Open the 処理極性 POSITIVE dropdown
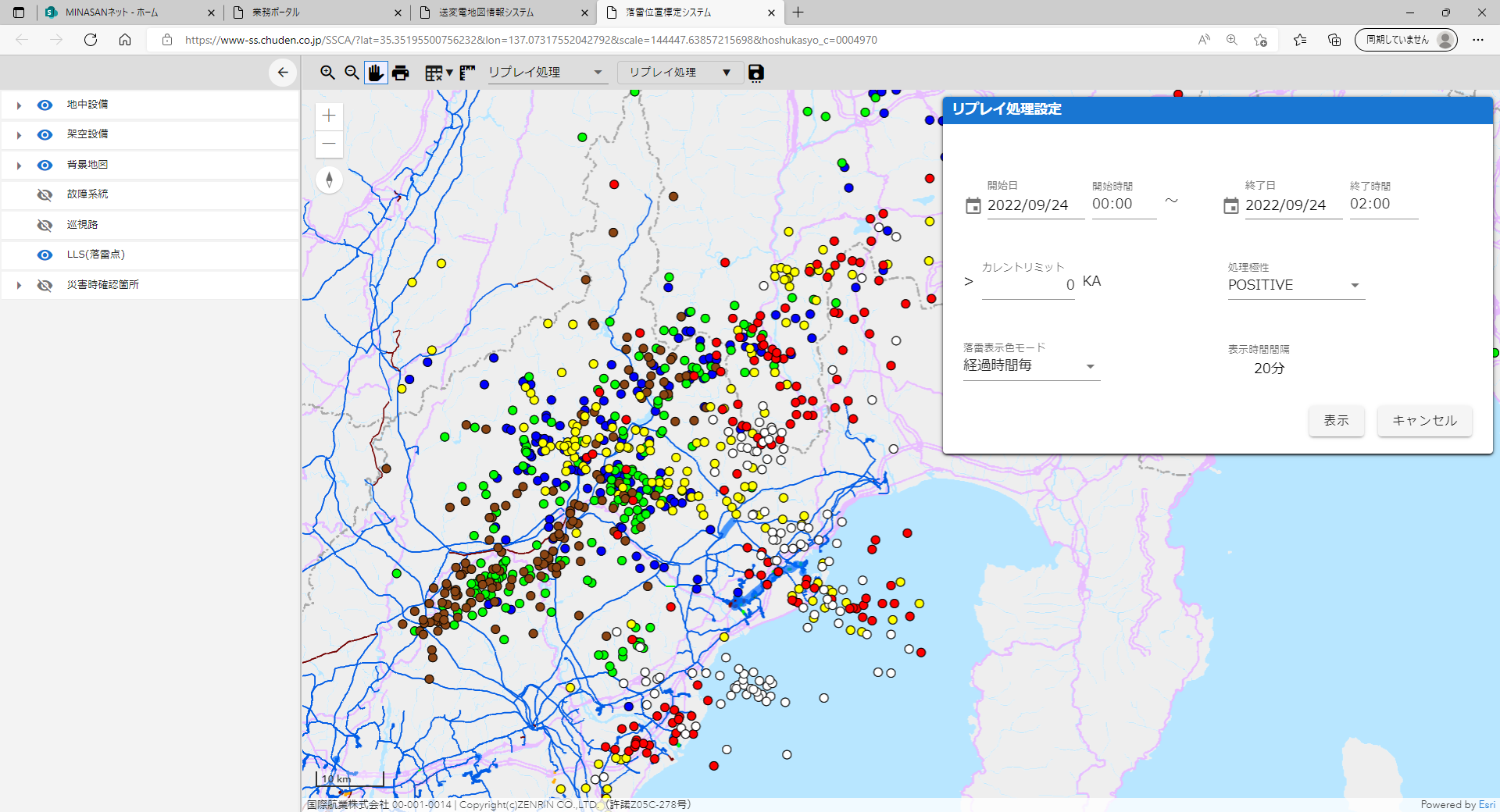Image resolution: width=1500 pixels, height=812 pixels. click(1295, 285)
